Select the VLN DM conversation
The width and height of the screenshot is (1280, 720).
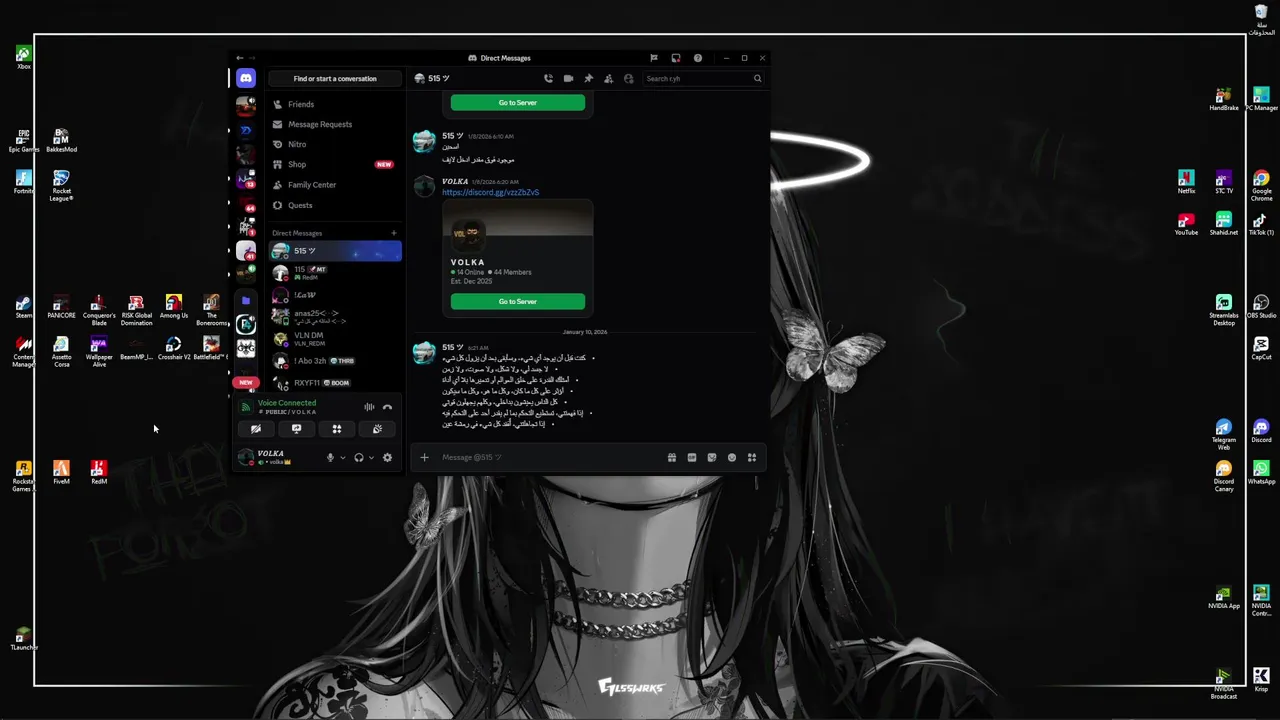tap(335, 339)
